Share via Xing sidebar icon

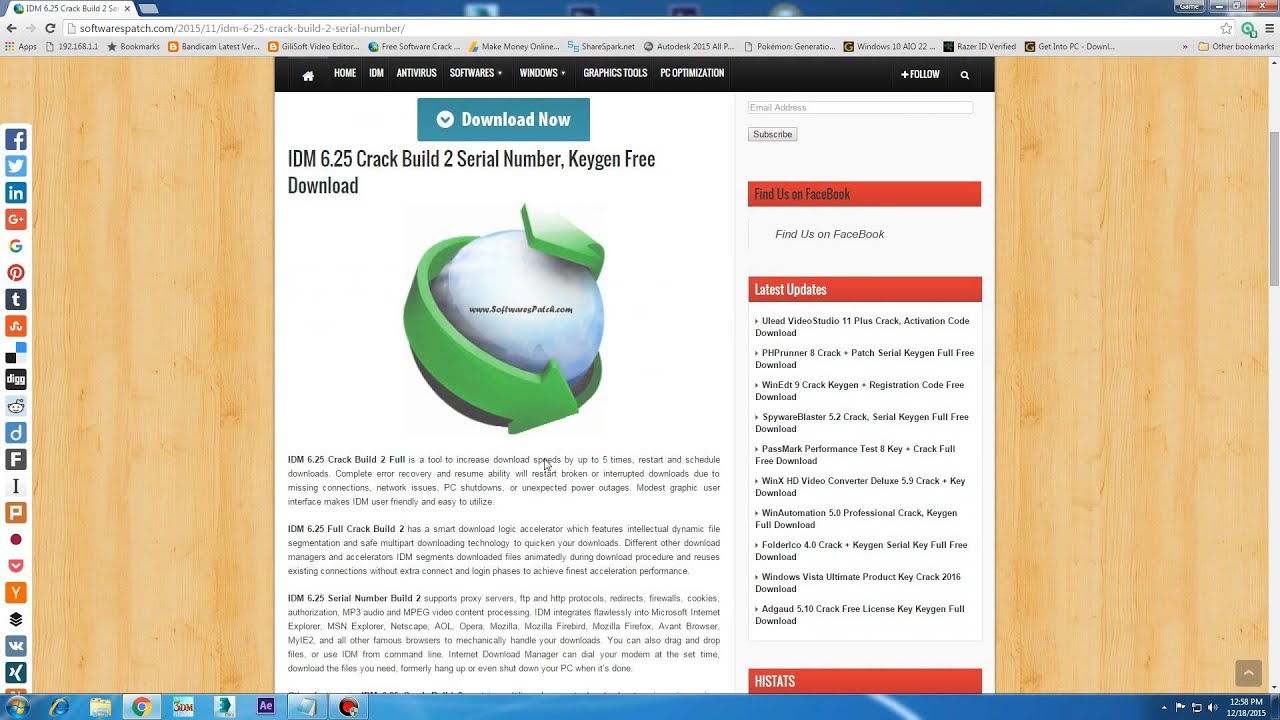(x=16, y=673)
